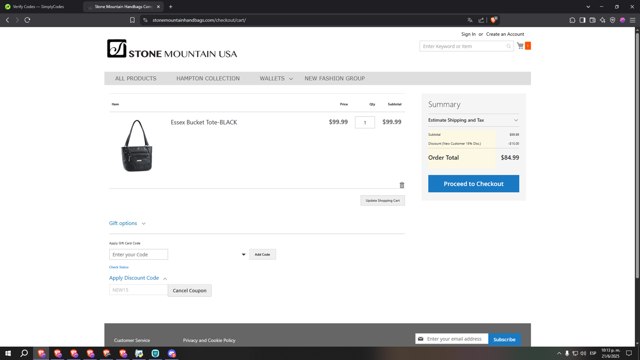Open Brave Shields lion icon

tap(493, 20)
